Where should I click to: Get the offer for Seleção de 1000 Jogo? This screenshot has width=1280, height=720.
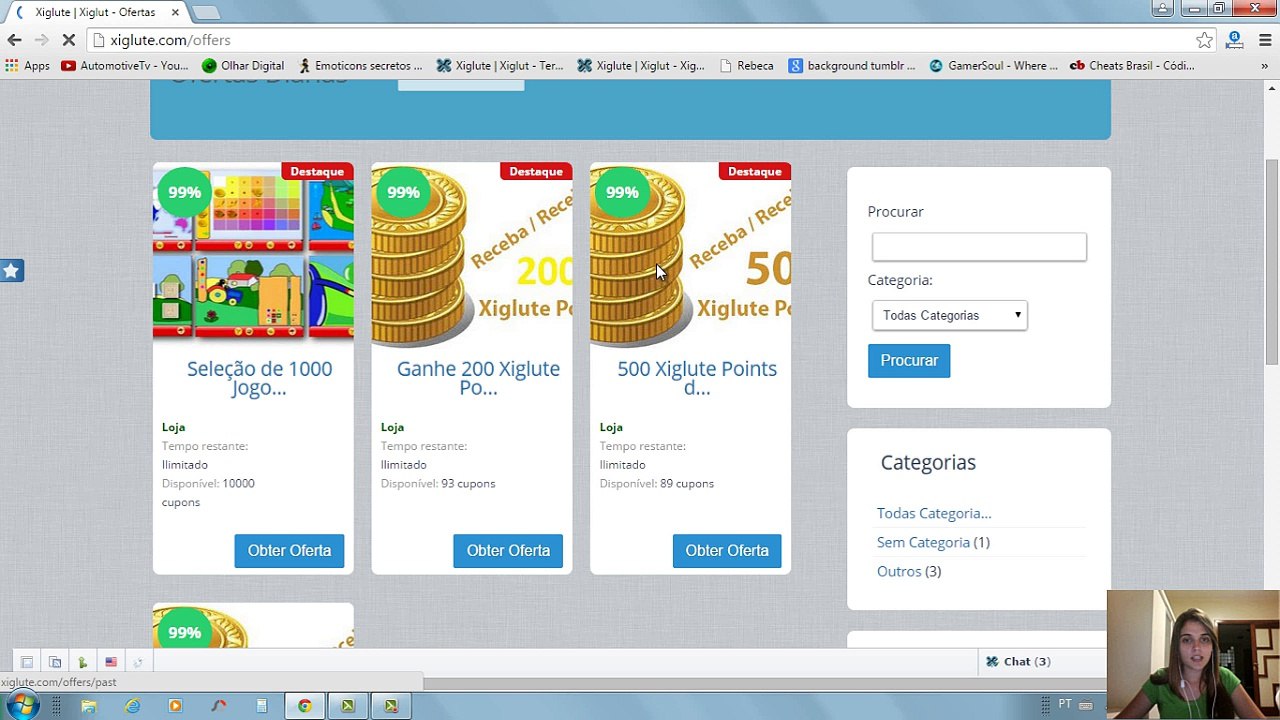click(x=289, y=550)
